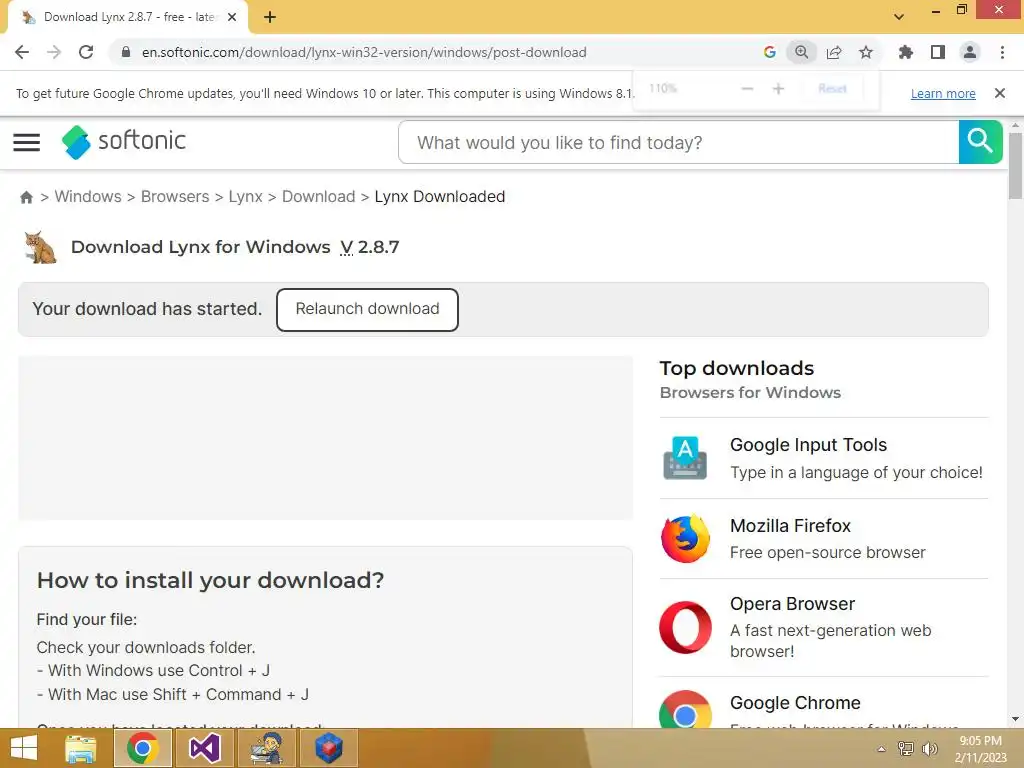Open the Chrome three-dot menu
Viewport: 1024px width, 768px height.
(1002, 52)
